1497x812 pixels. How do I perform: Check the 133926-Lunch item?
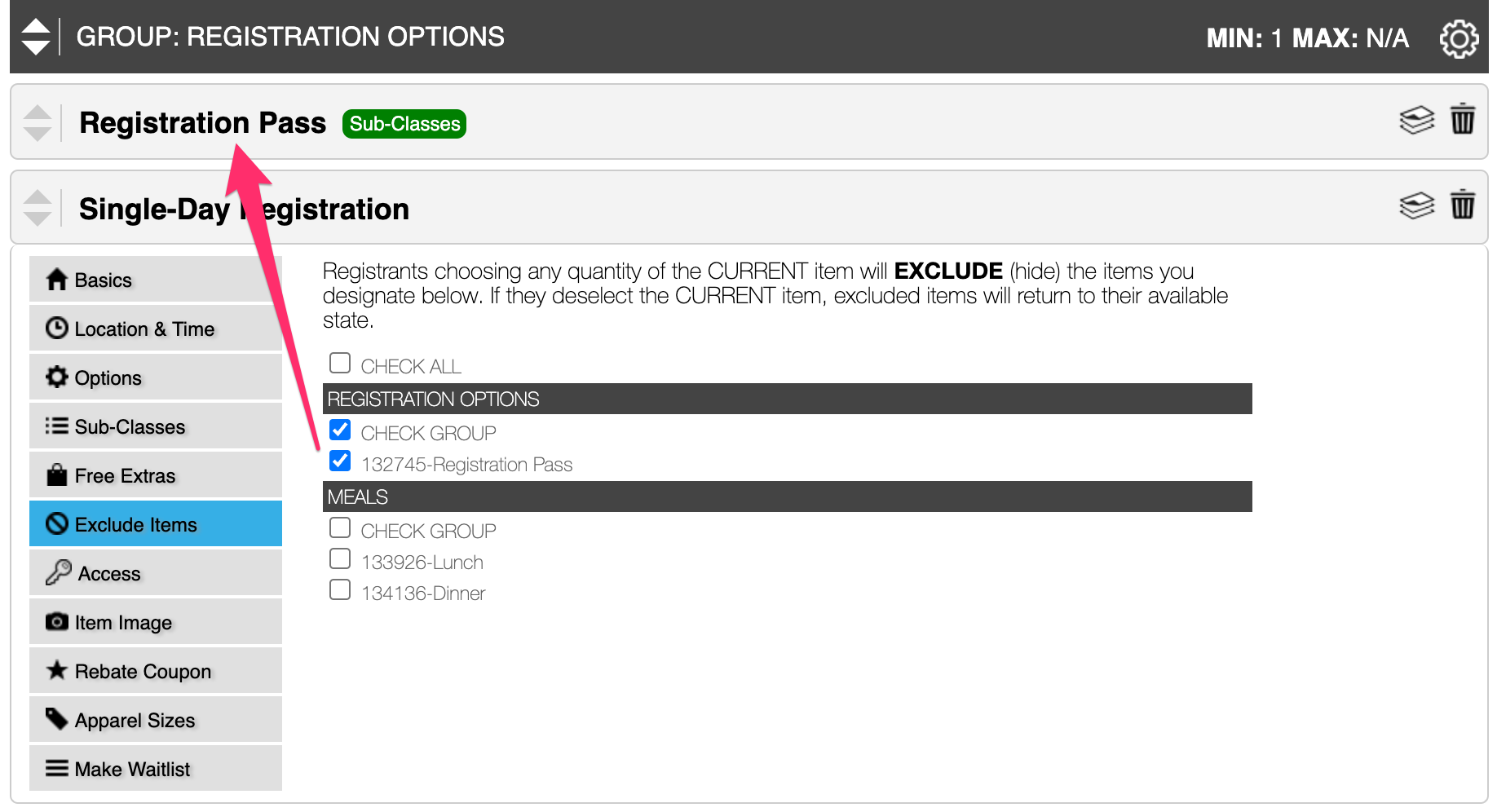(340, 558)
